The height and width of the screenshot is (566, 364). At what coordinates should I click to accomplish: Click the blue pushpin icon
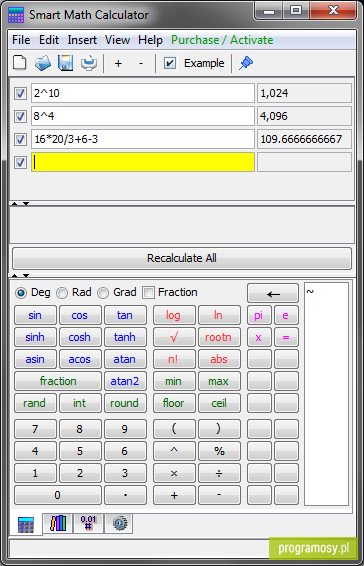tap(246, 63)
